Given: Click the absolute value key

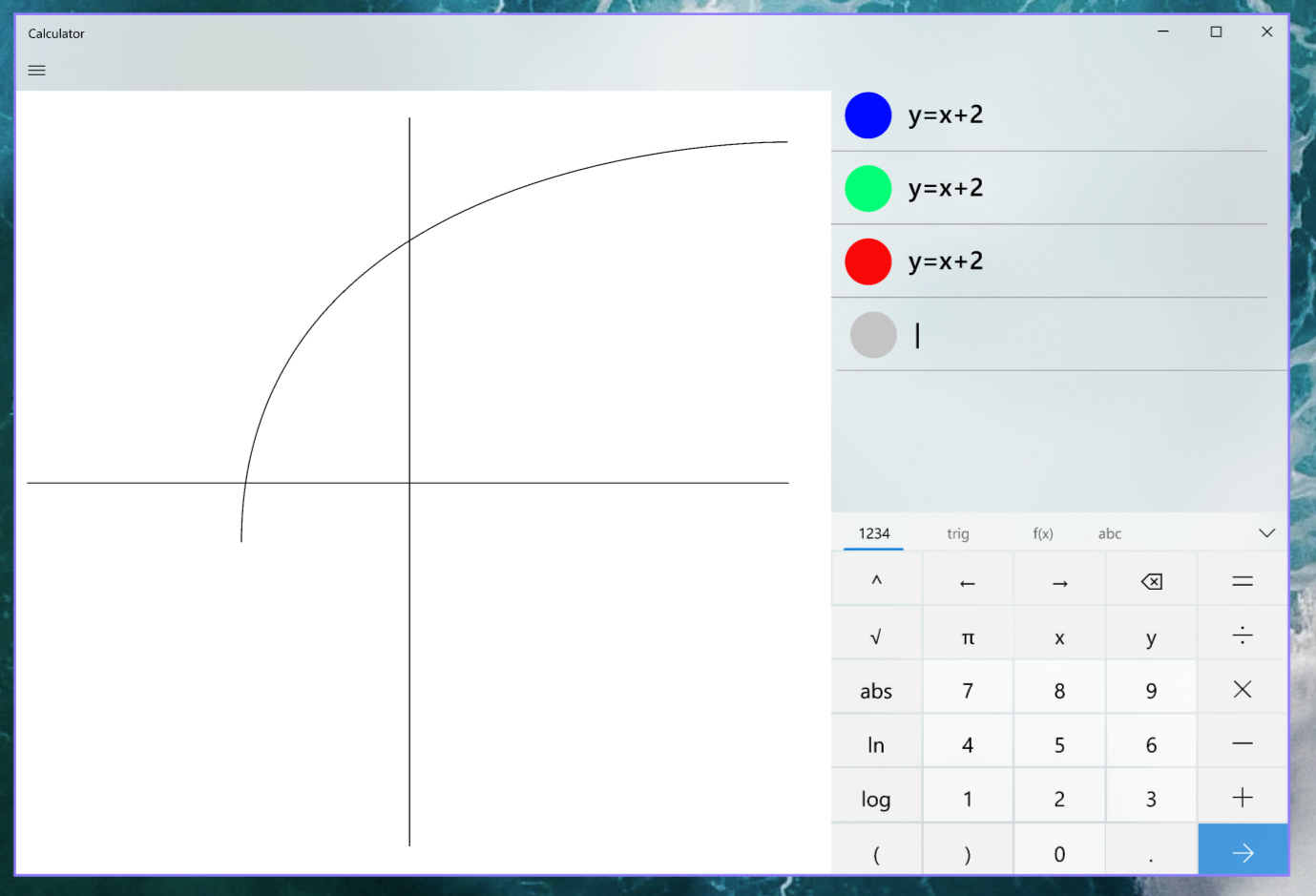Looking at the screenshot, I should pyautogui.click(x=875, y=690).
